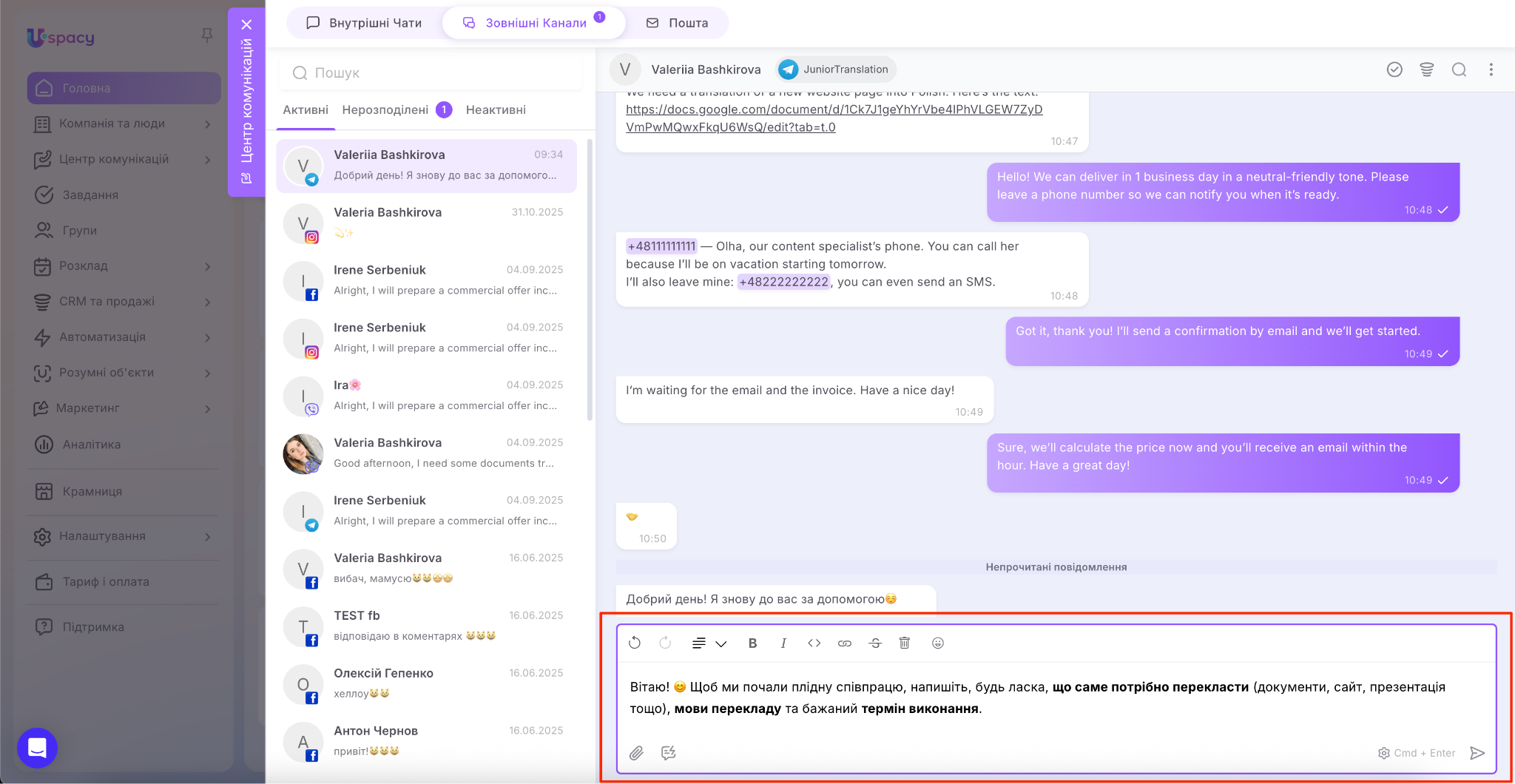Click the attach file paperclip icon
Image resolution: width=1515 pixels, height=784 pixels.
click(636, 753)
